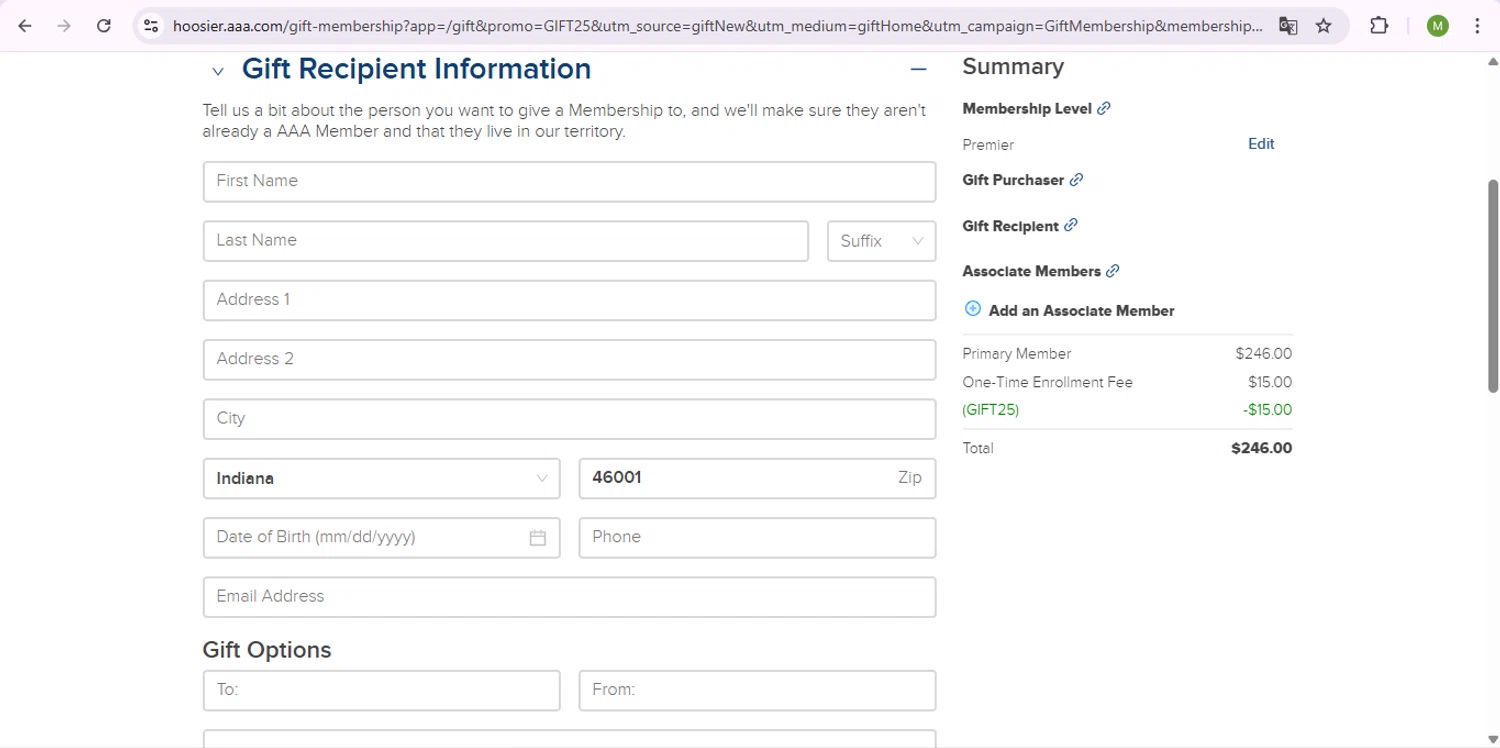
Task: Open the Indiana state dropdown
Action: coord(382,478)
